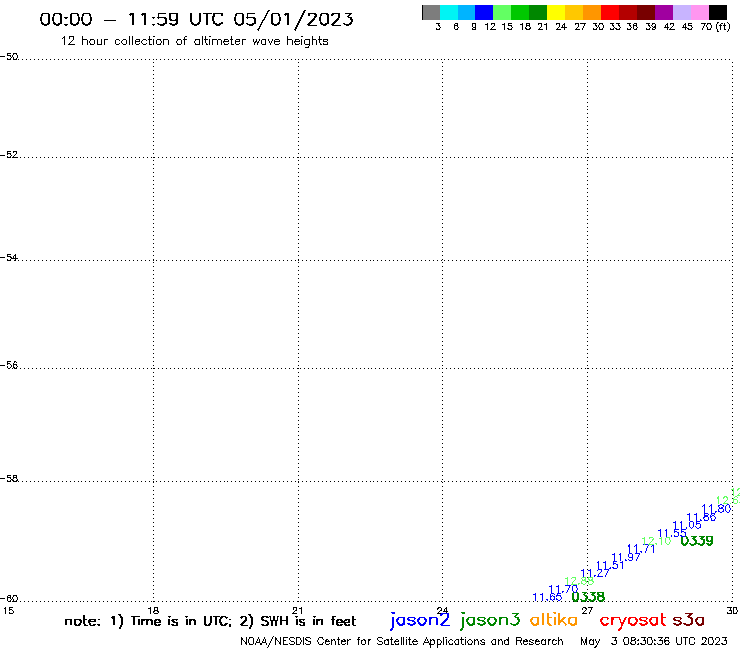Click the NOAA/NESDIS Center credit line
740x650 pixels.
click(x=402, y=641)
